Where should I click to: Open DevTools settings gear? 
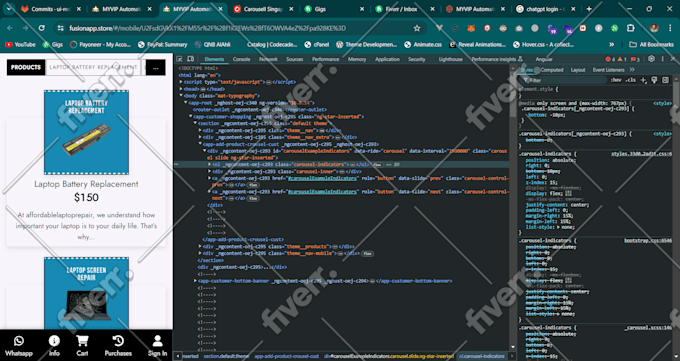pos(651,59)
